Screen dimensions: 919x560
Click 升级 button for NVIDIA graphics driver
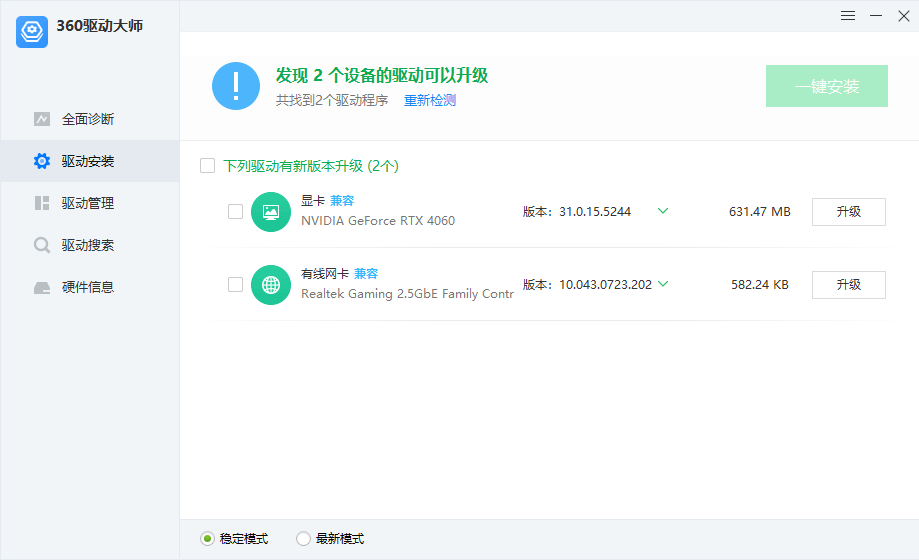pos(848,212)
